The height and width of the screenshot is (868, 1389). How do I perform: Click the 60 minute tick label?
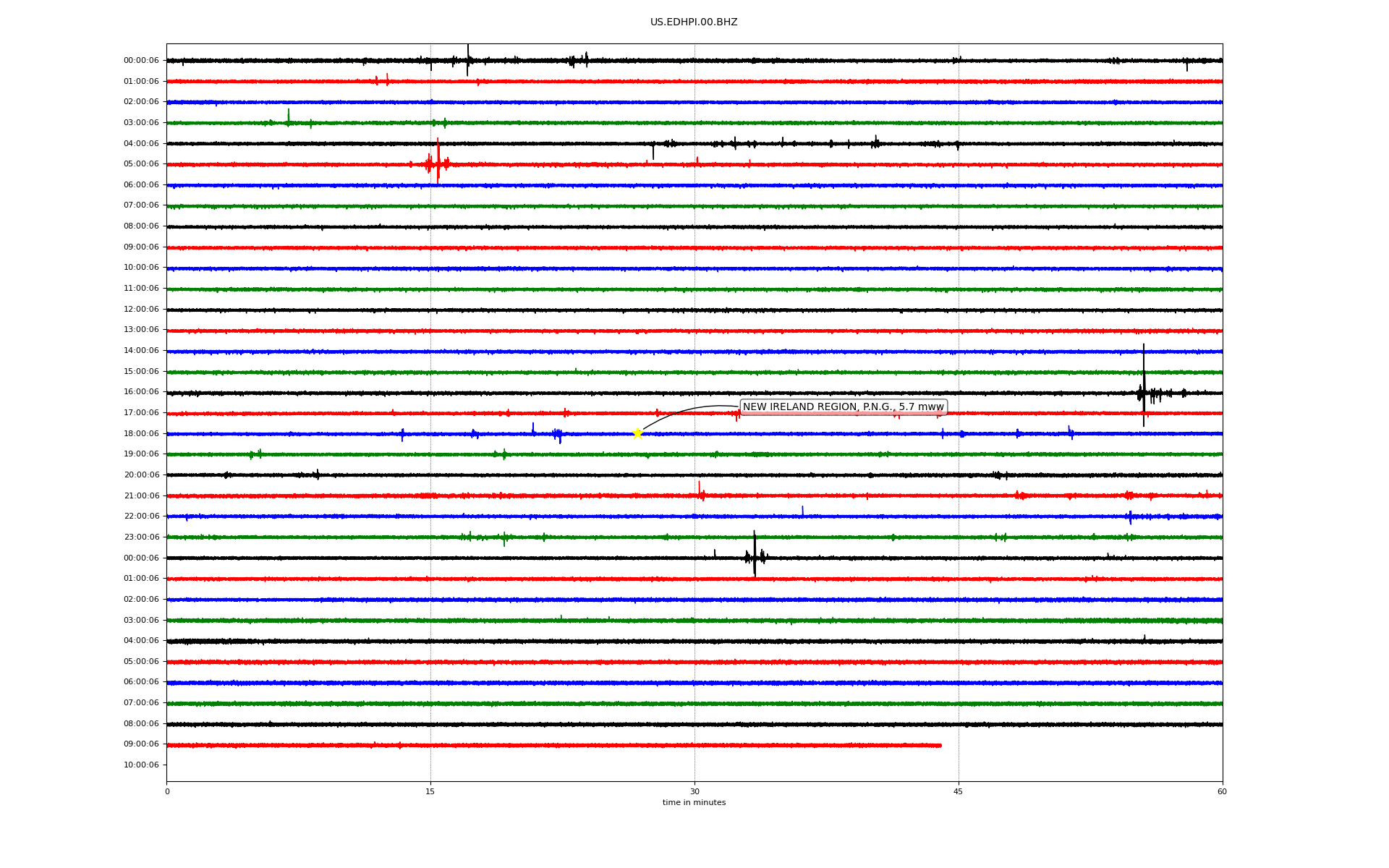[1222, 791]
